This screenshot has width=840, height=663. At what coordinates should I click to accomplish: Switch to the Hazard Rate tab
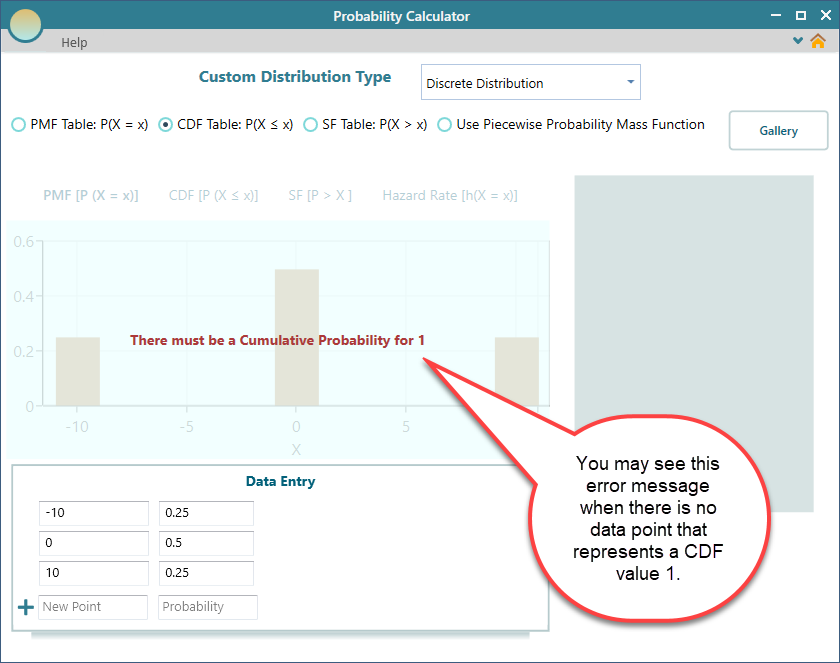coord(449,196)
